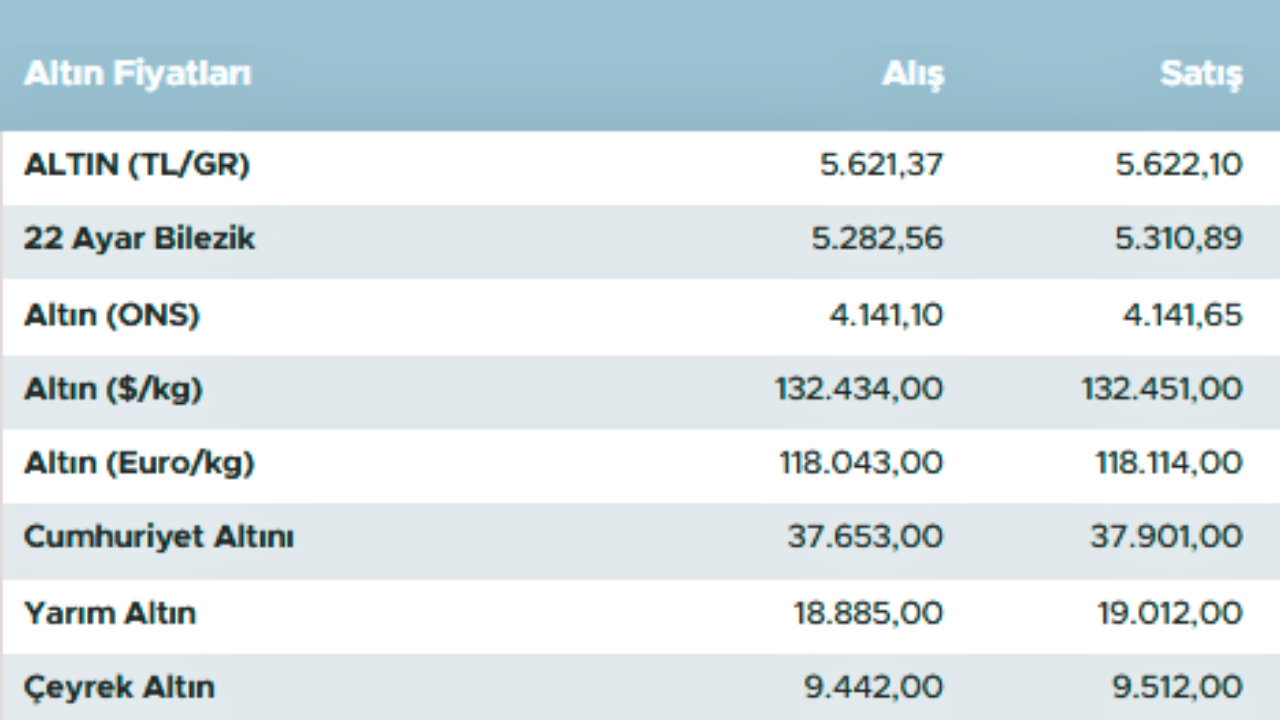Viewport: 1280px width, 720px height.
Task: Select the 22 Ayar Bilezik row label
Action: (140, 239)
